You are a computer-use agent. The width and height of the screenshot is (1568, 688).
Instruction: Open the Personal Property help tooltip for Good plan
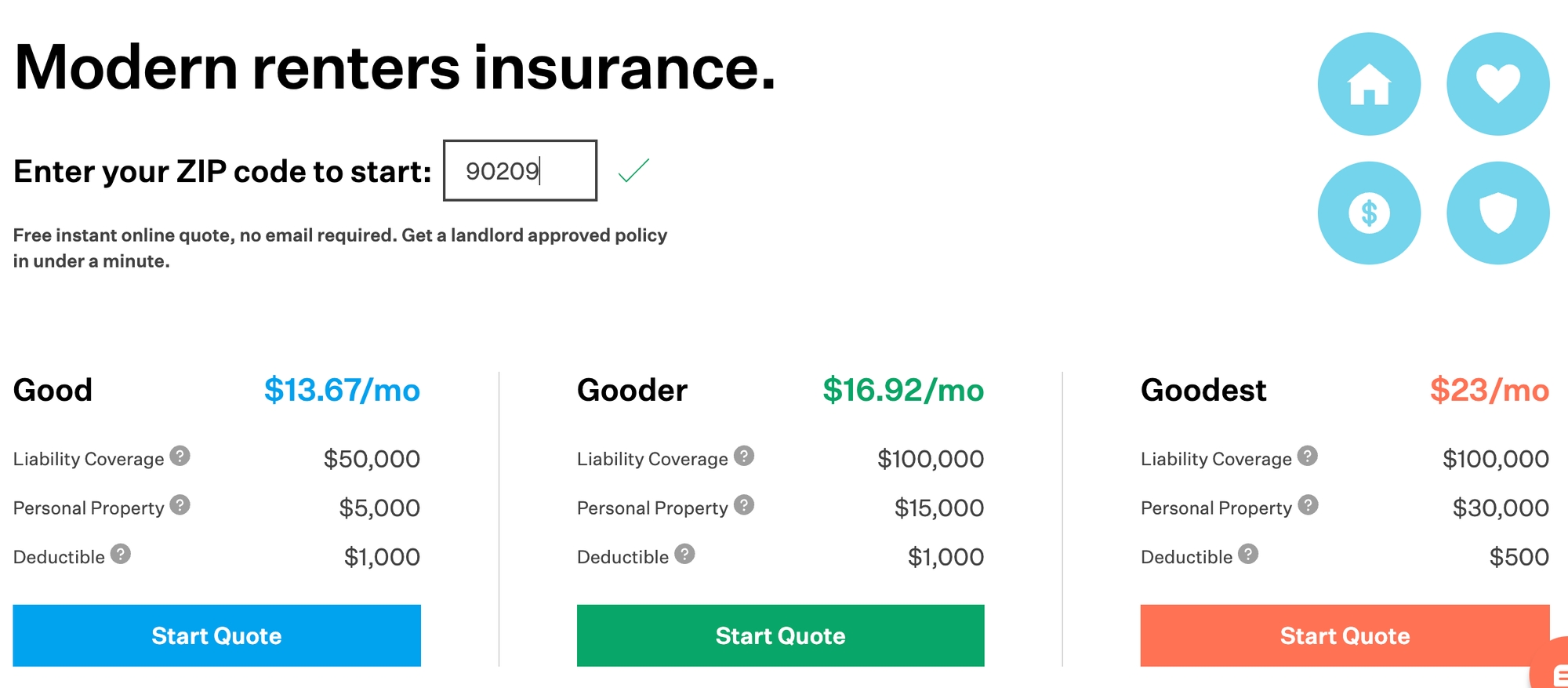[x=179, y=504]
